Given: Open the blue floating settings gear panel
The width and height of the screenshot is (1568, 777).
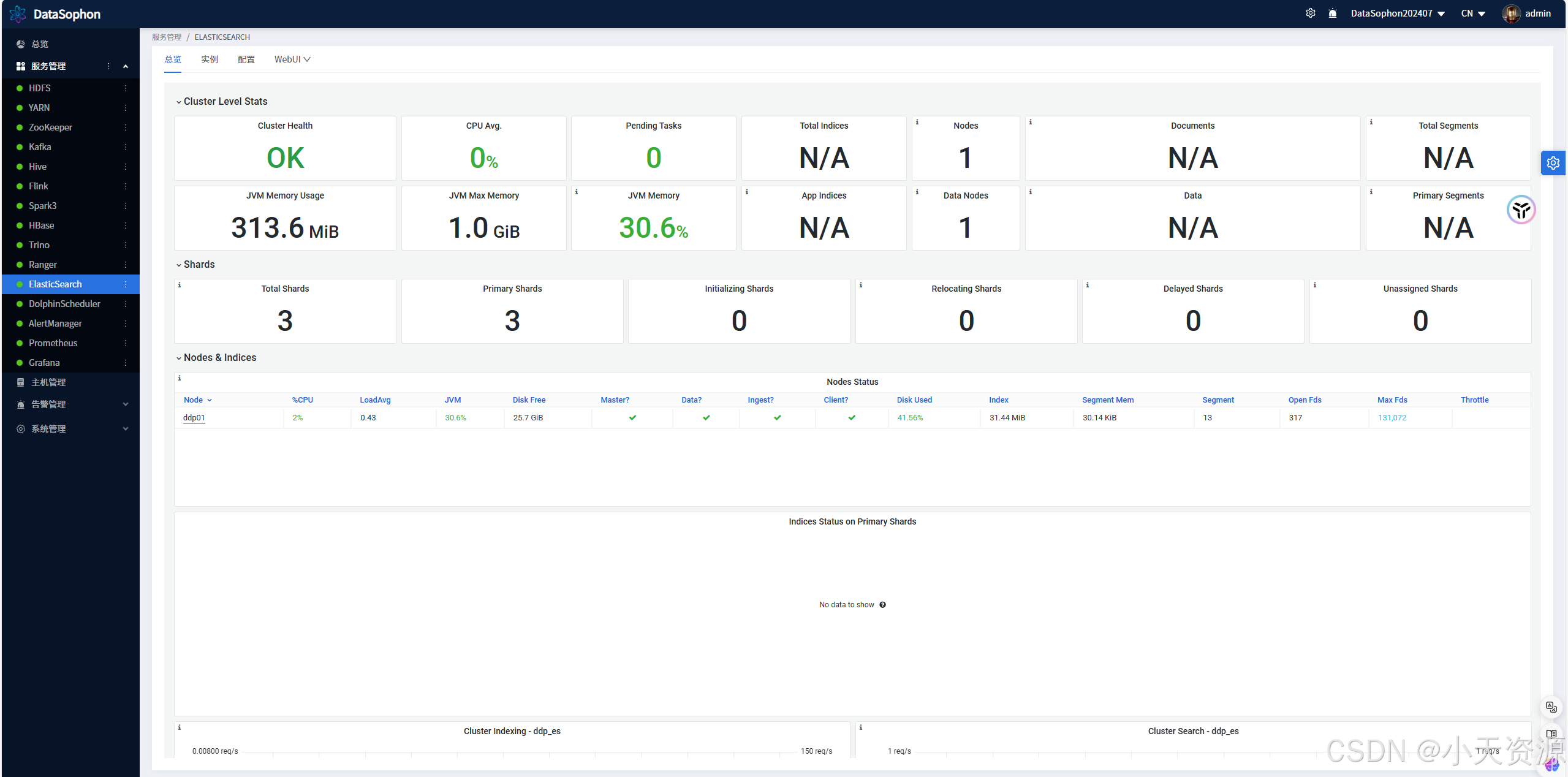Looking at the screenshot, I should (x=1553, y=163).
